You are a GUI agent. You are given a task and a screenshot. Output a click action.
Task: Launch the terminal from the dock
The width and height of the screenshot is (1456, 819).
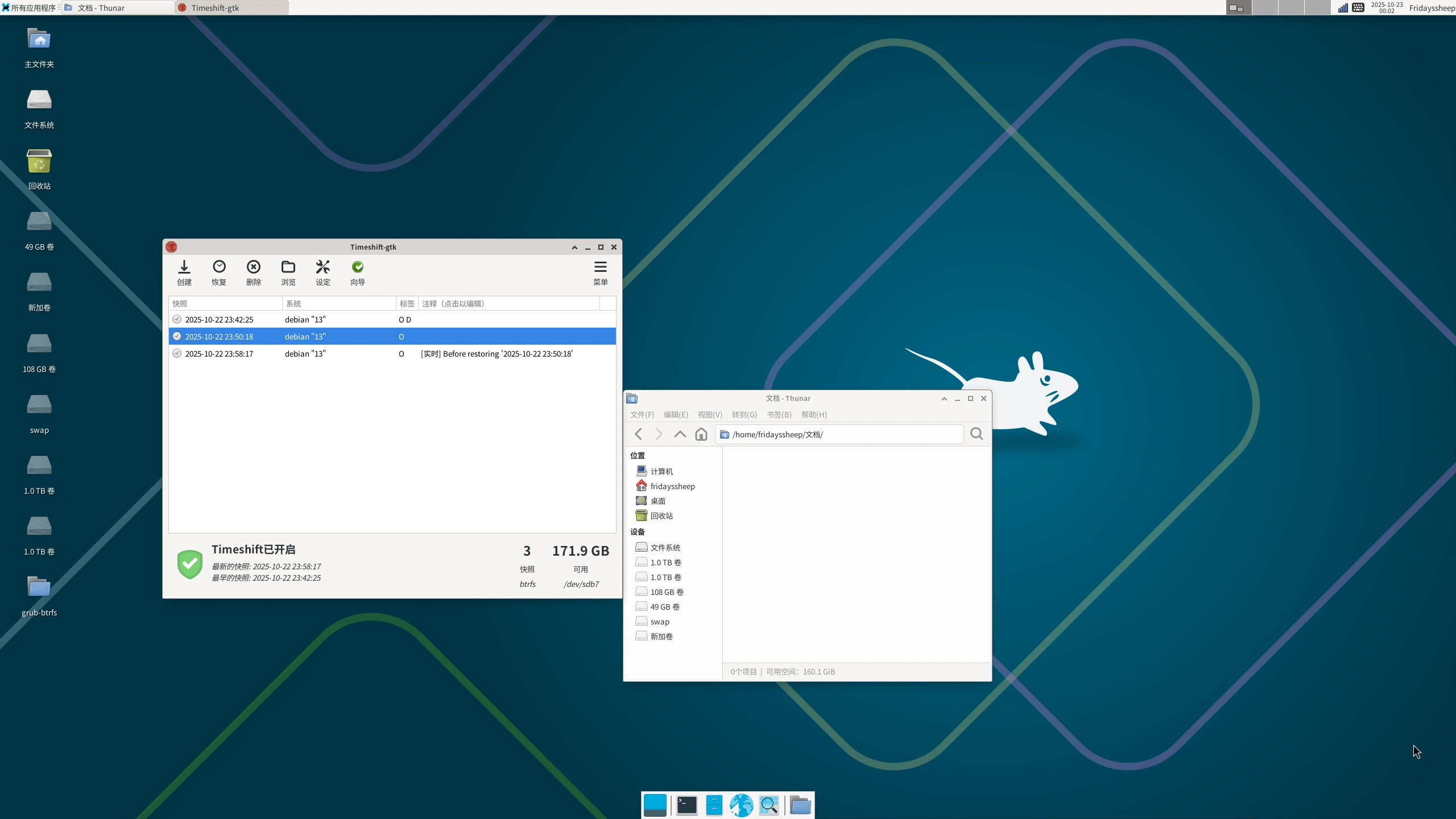coord(685,805)
